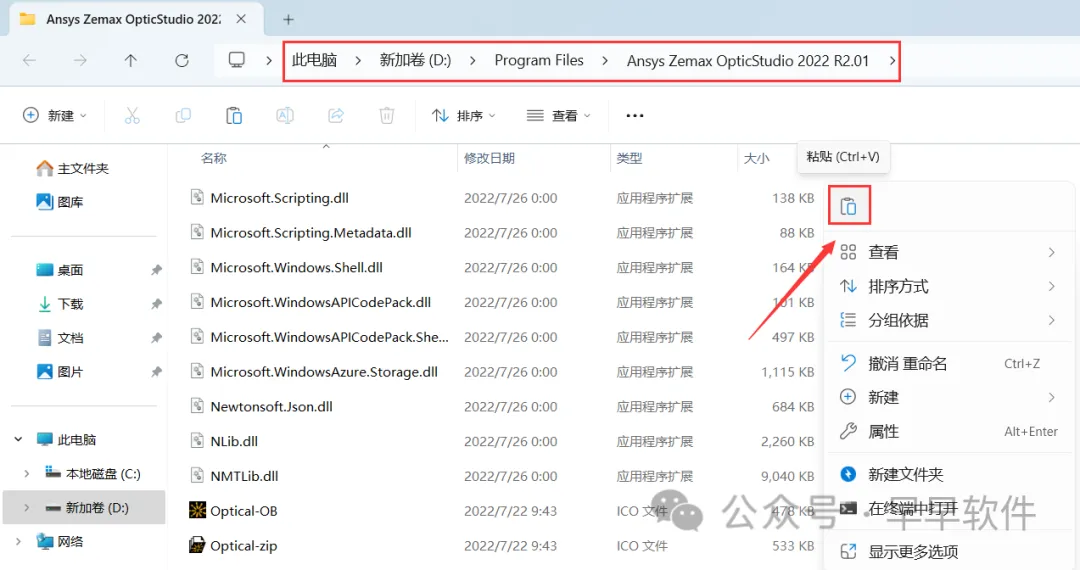Open 分组依据 submenu in context menu
Image resolution: width=1080 pixels, height=570 pixels.
(x=948, y=320)
